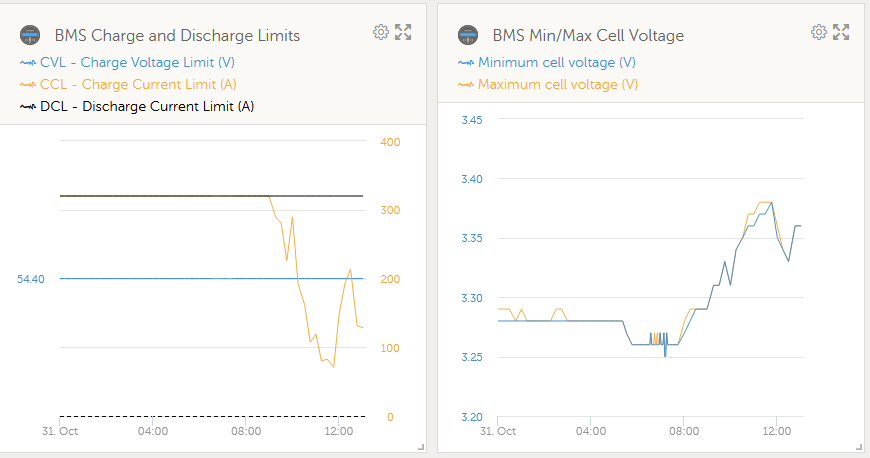Image resolution: width=870 pixels, height=458 pixels.
Task: Open settings gear for BMS Min/Max Cell Voltage
Action: point(818,32)
